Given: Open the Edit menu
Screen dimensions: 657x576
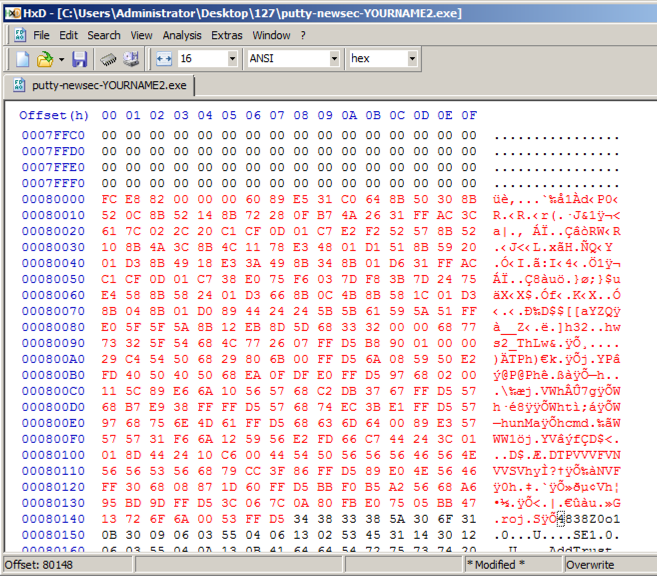Looking at the screenshot, I should [x=68, y=35].
